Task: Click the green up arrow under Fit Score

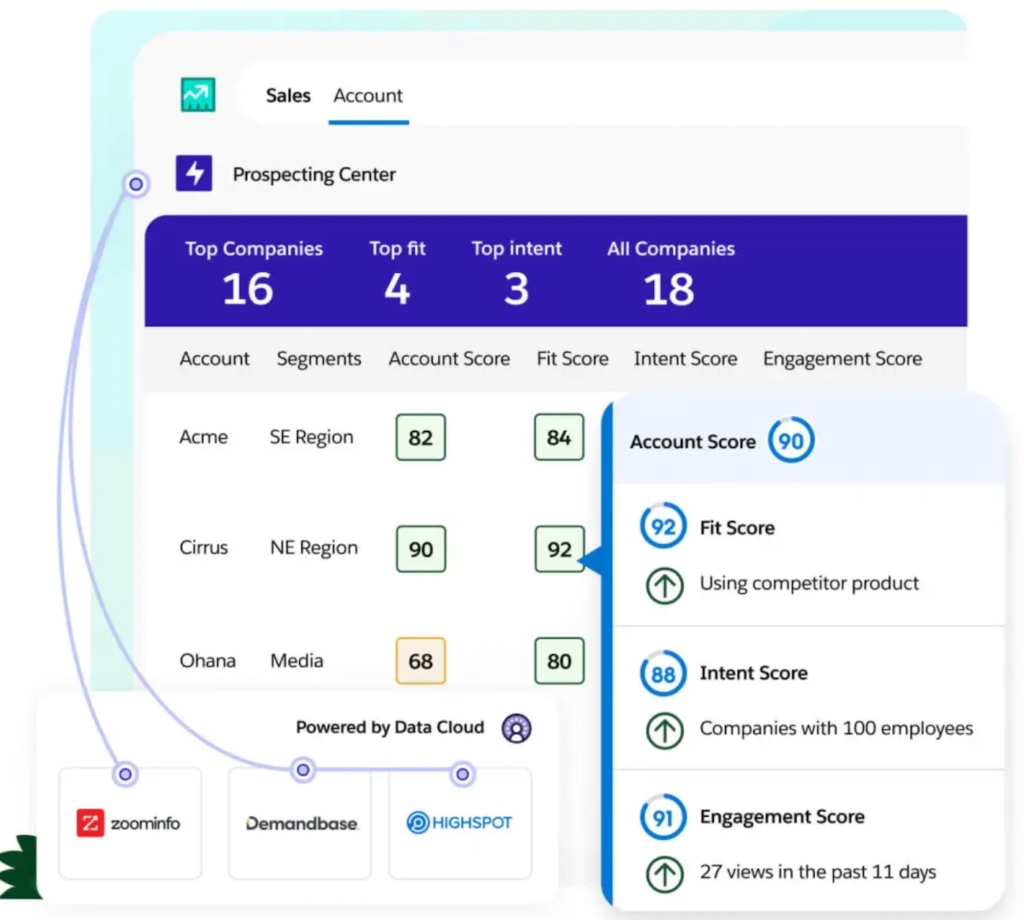Action: [x=665, y=584]
